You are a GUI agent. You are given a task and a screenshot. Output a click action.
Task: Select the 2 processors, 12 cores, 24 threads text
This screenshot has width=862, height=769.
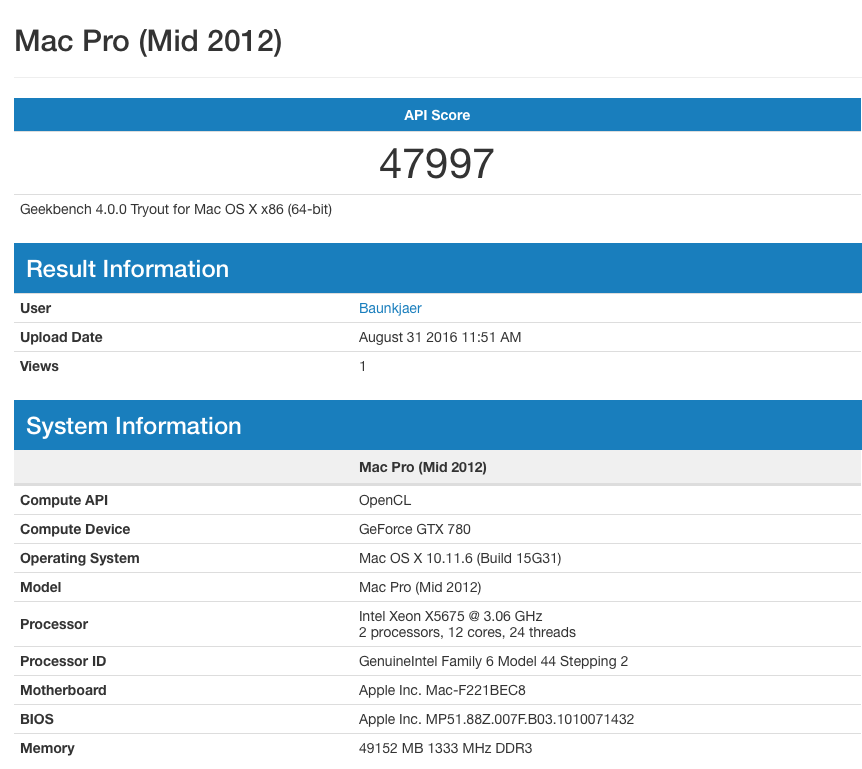pyautogui.click(x=467, y=633)
